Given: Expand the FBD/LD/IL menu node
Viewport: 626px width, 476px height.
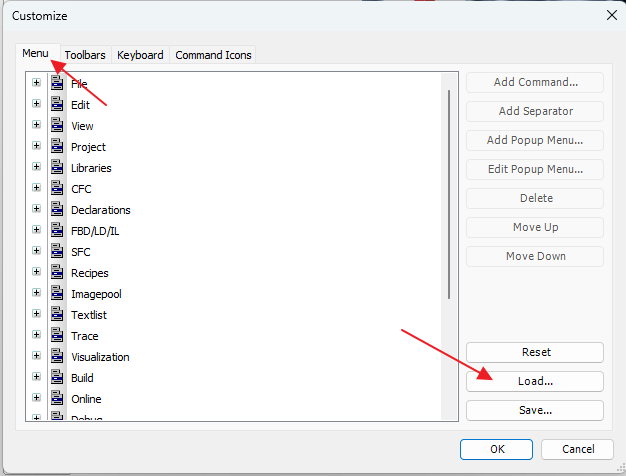Looking at the screenshot, I should [36, 230].
